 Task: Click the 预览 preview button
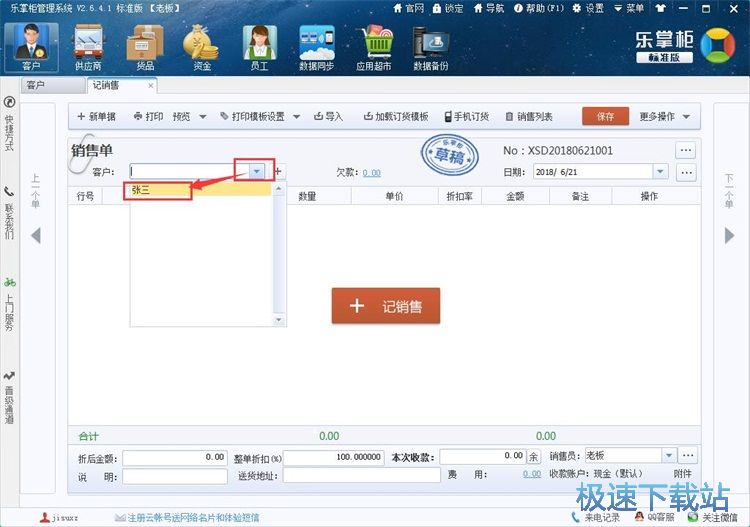click(x=181, y=116)
